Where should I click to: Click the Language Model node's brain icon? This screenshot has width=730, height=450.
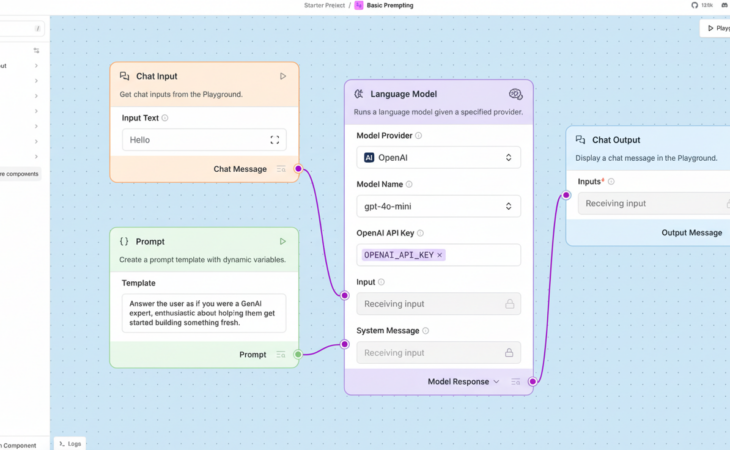coord(515,94)
